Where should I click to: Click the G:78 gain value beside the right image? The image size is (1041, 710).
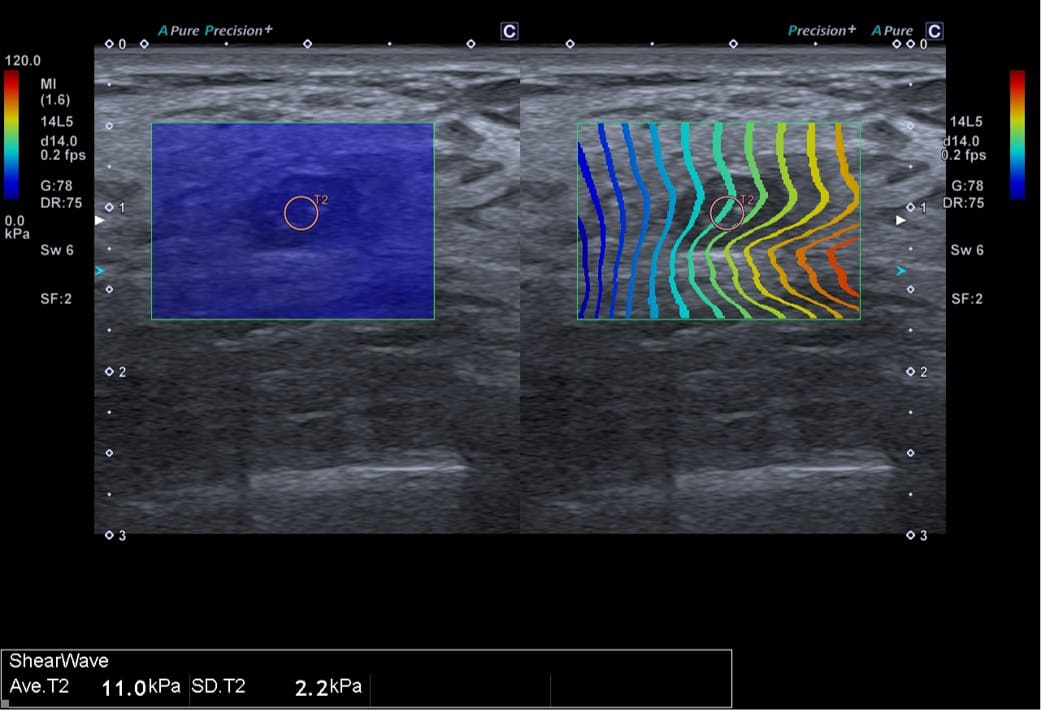967,186
